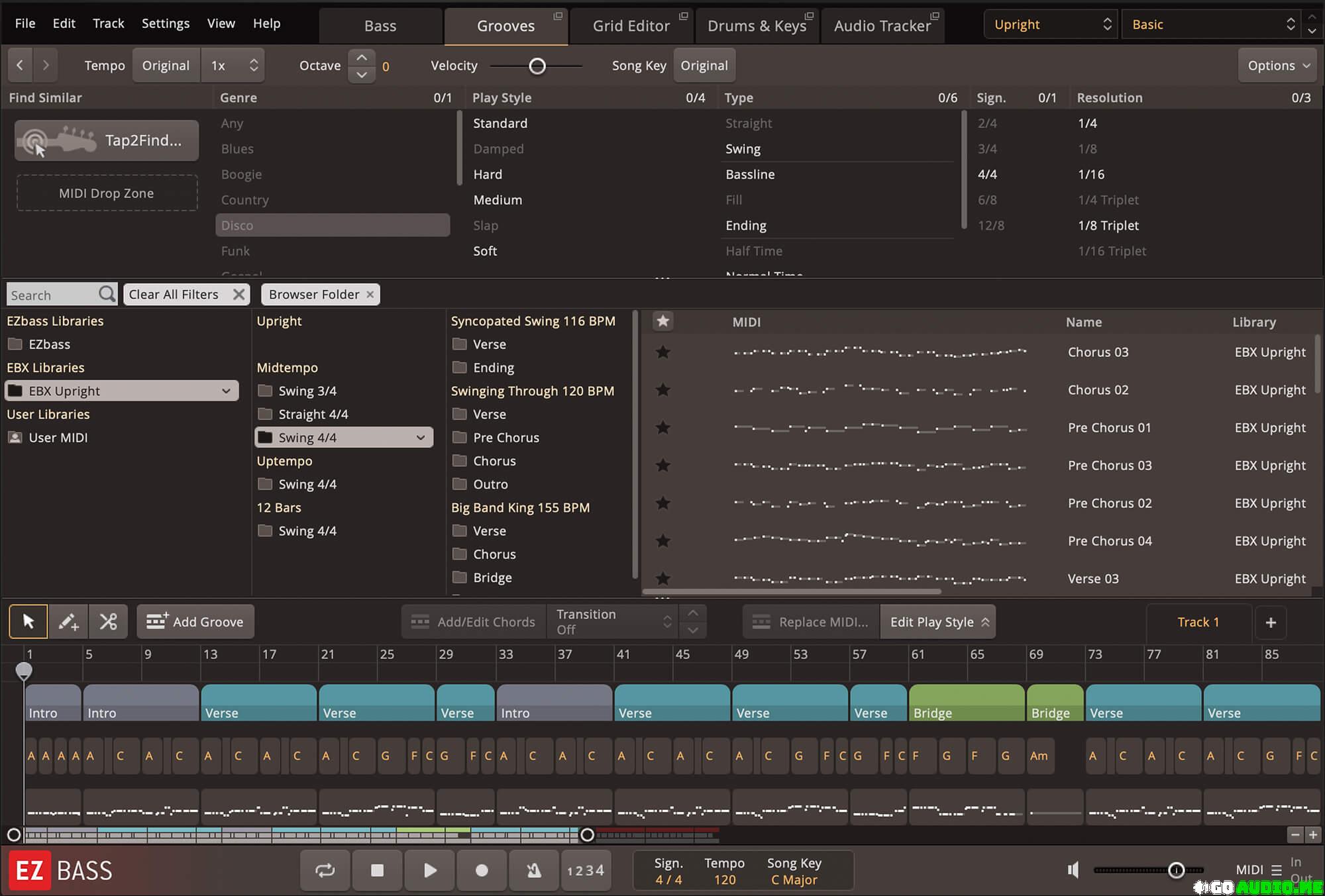Favorite the Pre Chorus 01 star

tap(662, 427)
